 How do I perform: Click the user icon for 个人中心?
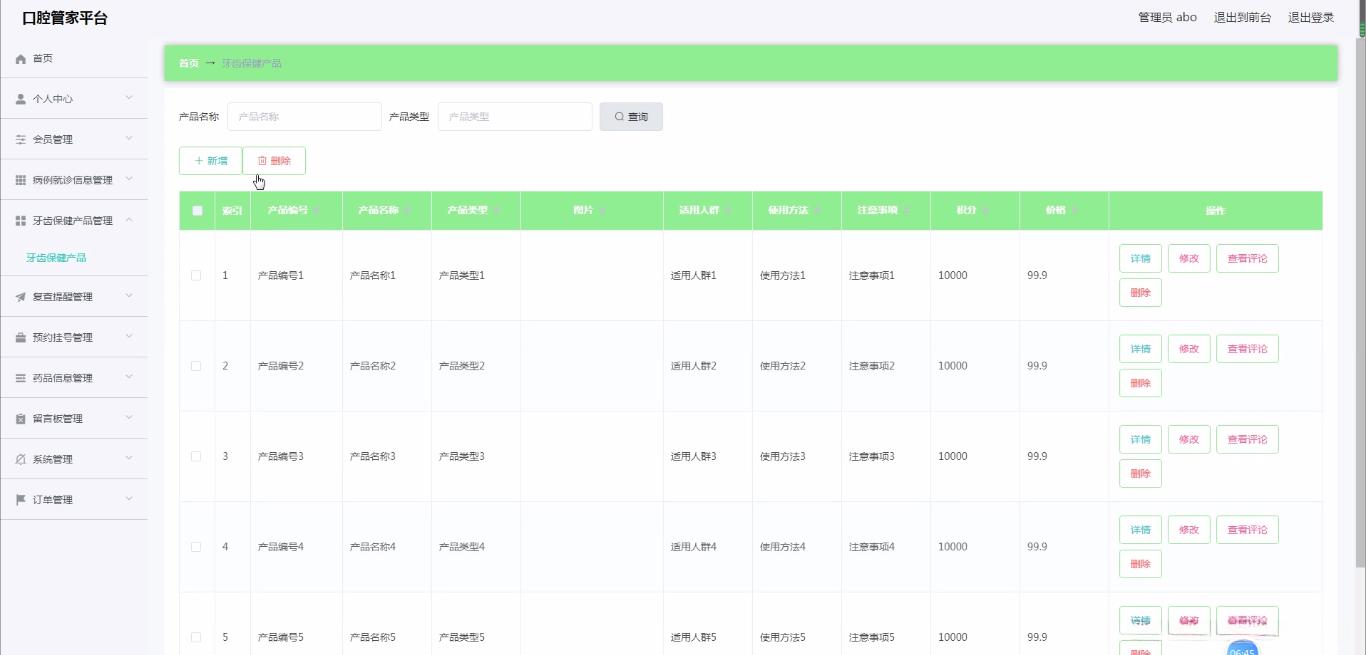[21, 99]
